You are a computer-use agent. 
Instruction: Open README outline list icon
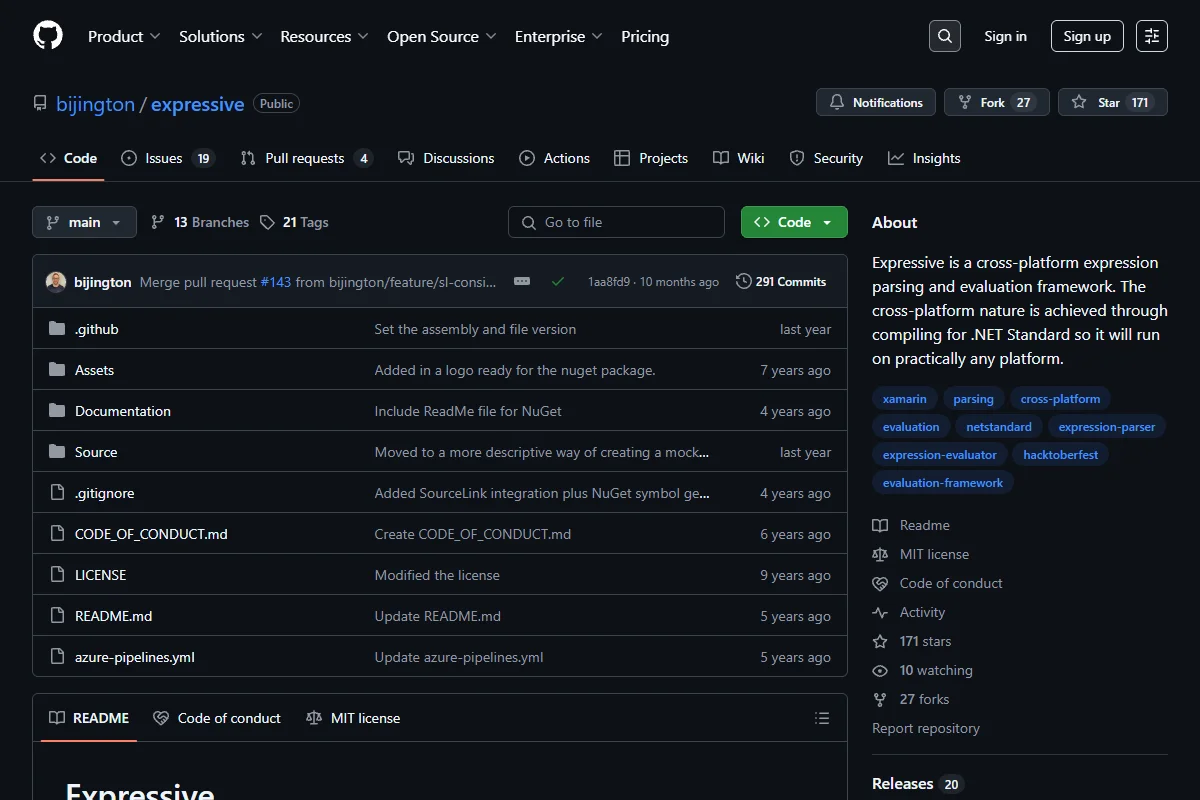[822, 718]
